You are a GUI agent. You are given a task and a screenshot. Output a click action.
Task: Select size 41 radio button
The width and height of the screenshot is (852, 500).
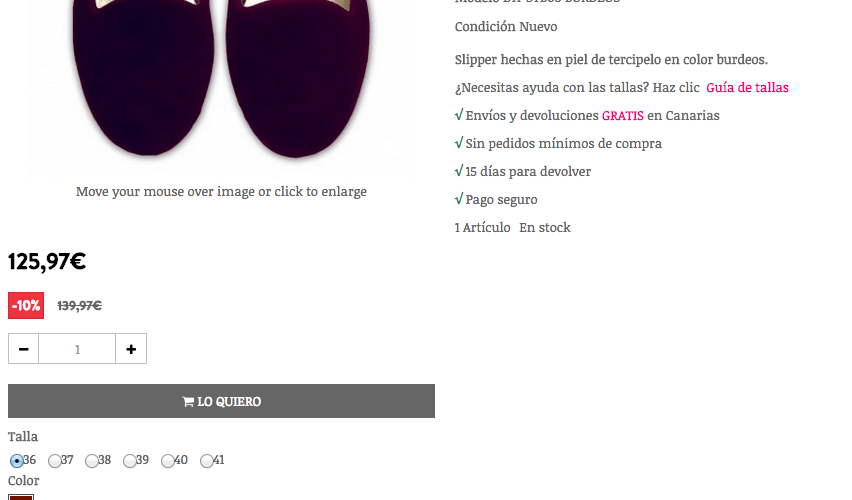point(206,461)
